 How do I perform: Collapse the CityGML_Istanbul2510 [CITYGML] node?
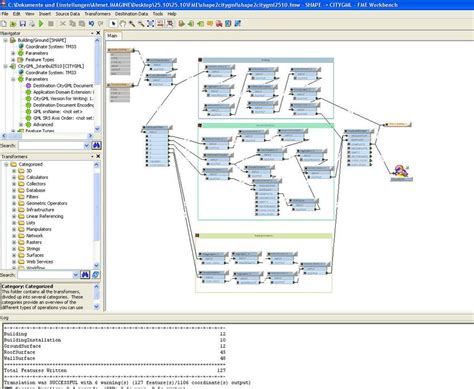(6, 66)
